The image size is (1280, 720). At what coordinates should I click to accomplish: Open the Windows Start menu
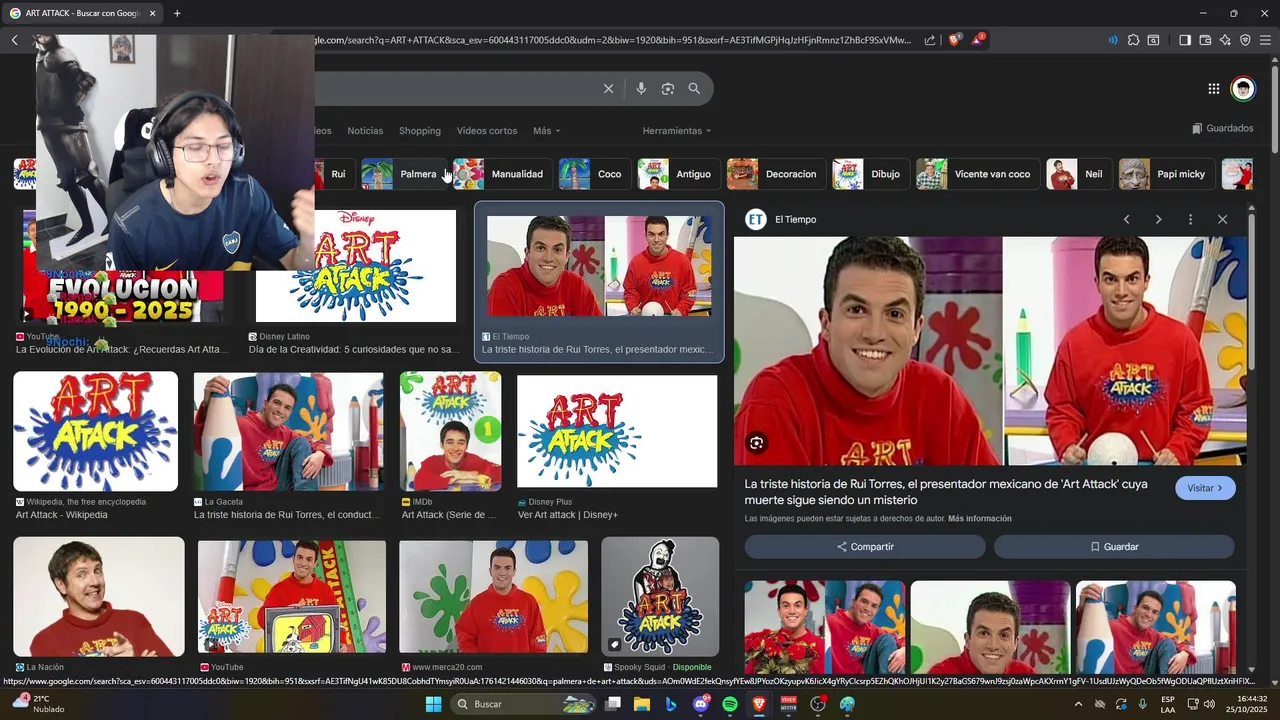(x=433, y=704)
